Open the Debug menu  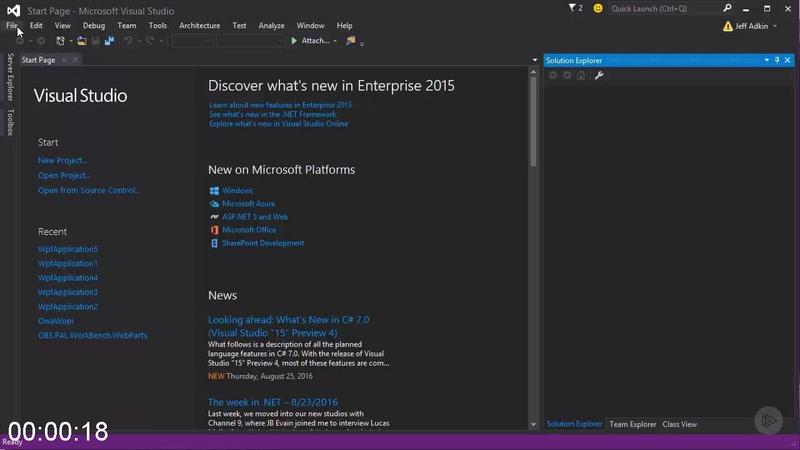click(x=94, y=26)
